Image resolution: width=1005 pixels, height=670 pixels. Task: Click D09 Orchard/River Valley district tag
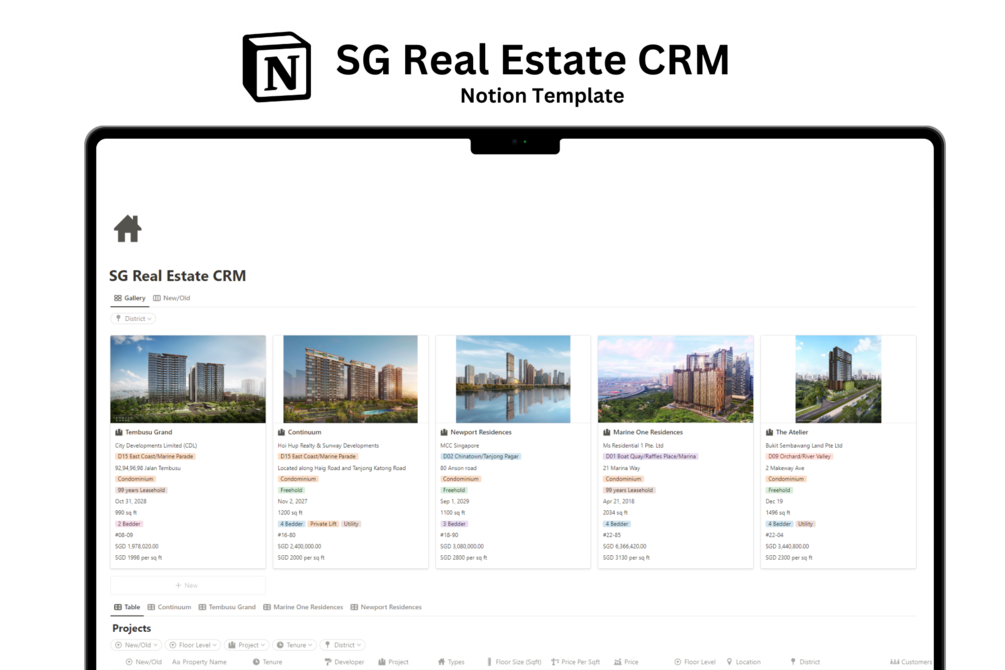pos(799,456)
